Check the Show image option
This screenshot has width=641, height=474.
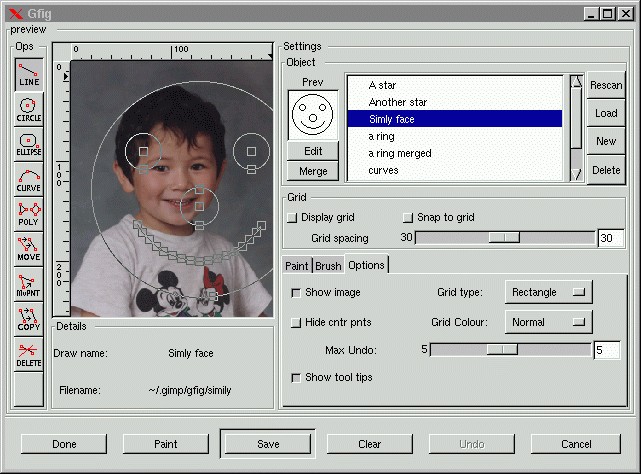click(x=295, y=293)
